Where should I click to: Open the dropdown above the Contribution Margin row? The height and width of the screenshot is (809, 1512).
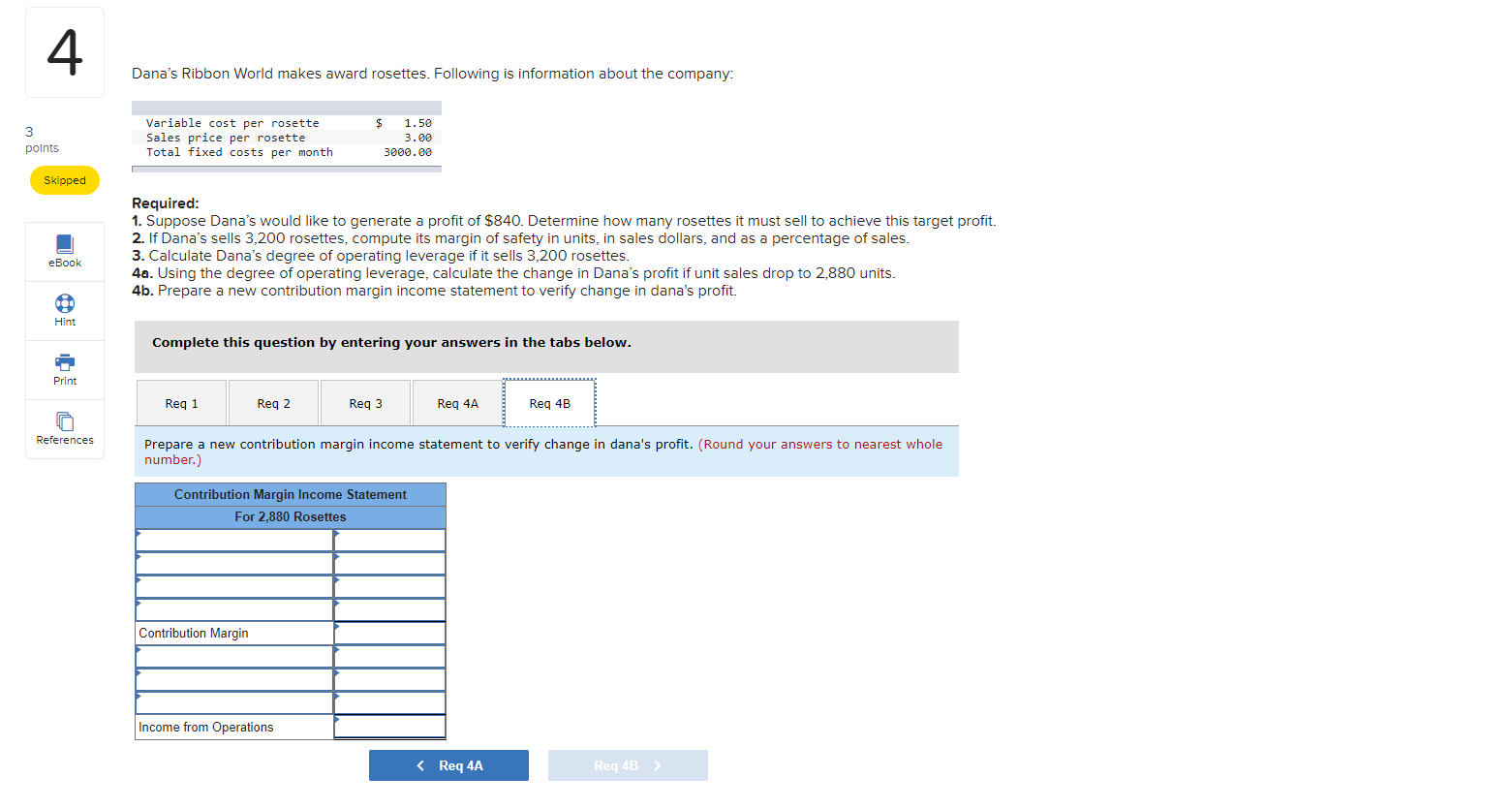pos(232,609)
